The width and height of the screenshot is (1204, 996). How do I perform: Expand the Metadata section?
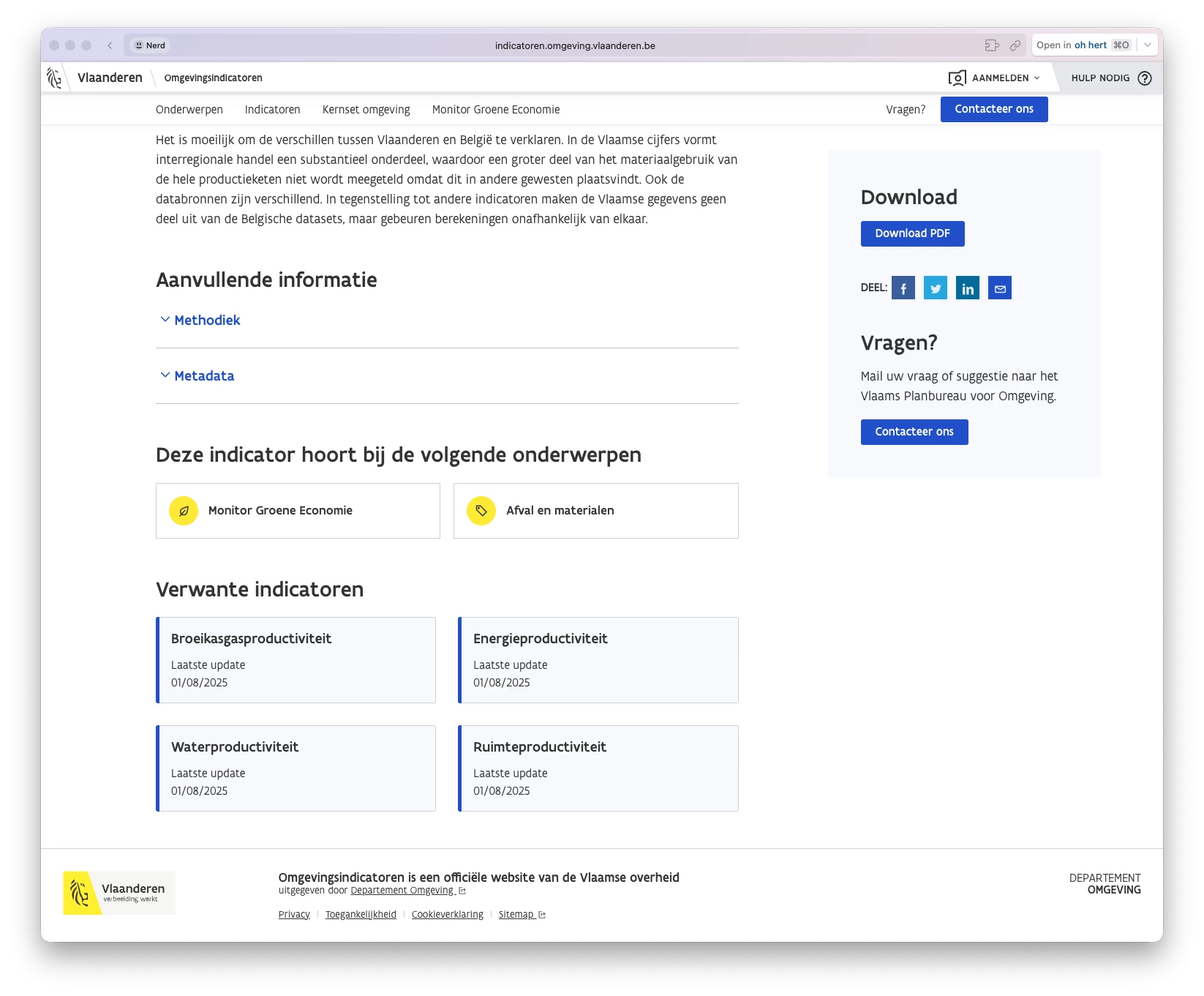click(x=204, y=376)
